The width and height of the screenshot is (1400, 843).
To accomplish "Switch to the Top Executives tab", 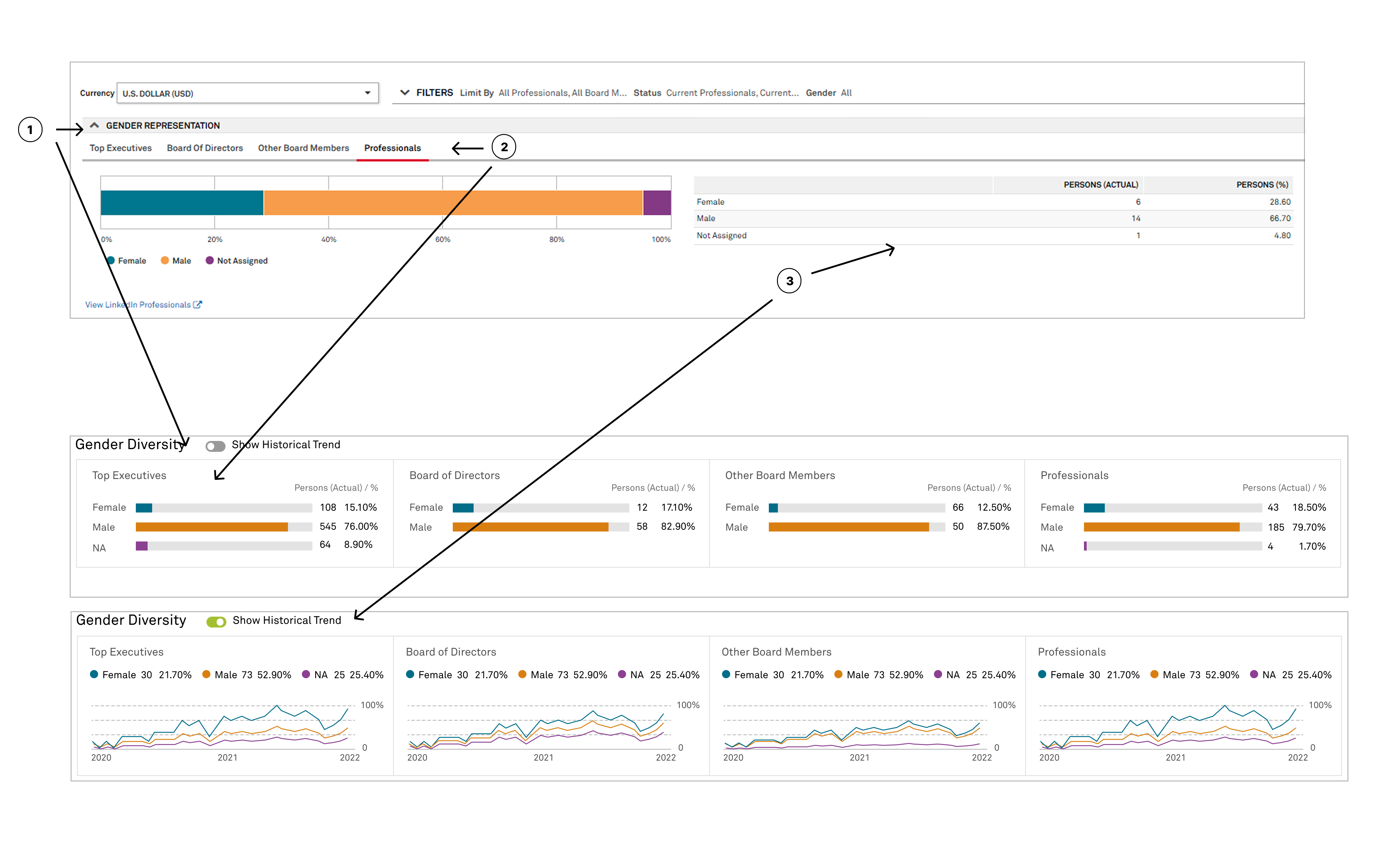I will [x=120, y=148].
